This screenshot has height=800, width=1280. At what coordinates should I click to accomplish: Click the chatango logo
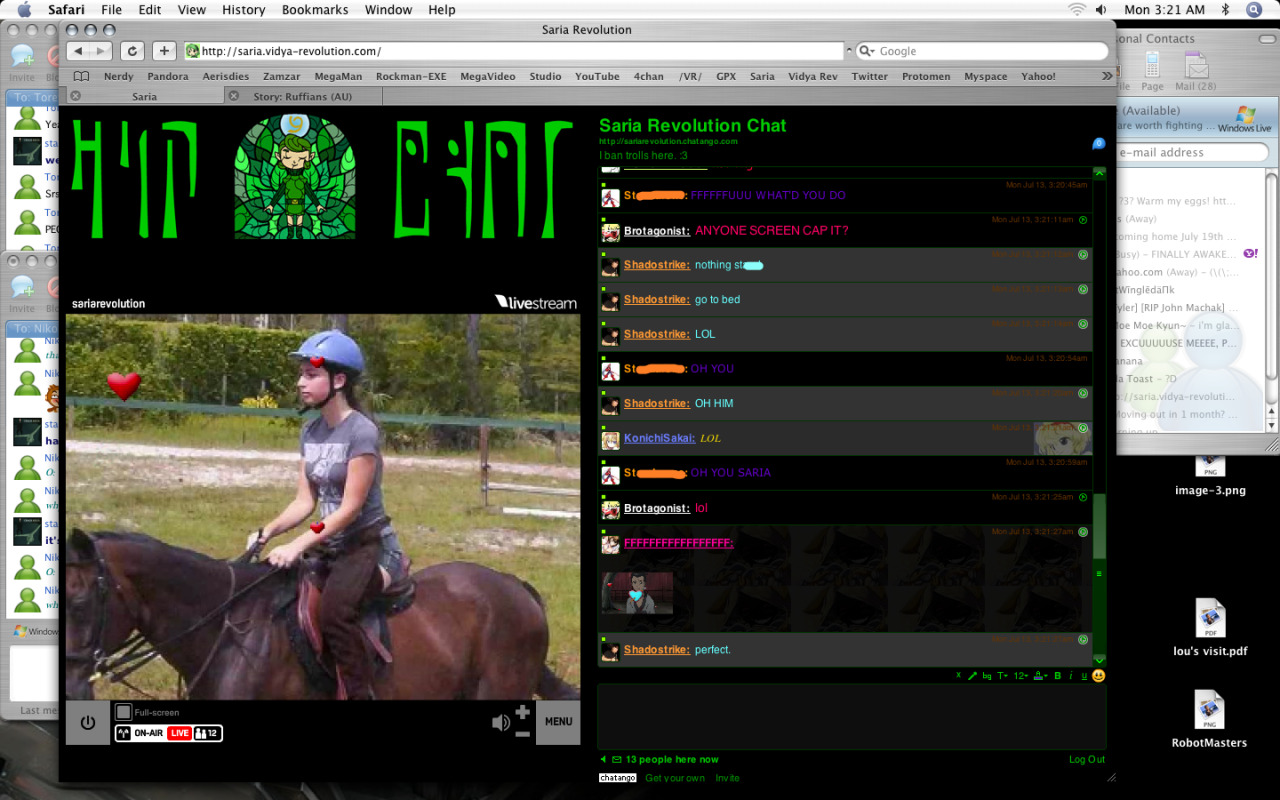[618, 778]
